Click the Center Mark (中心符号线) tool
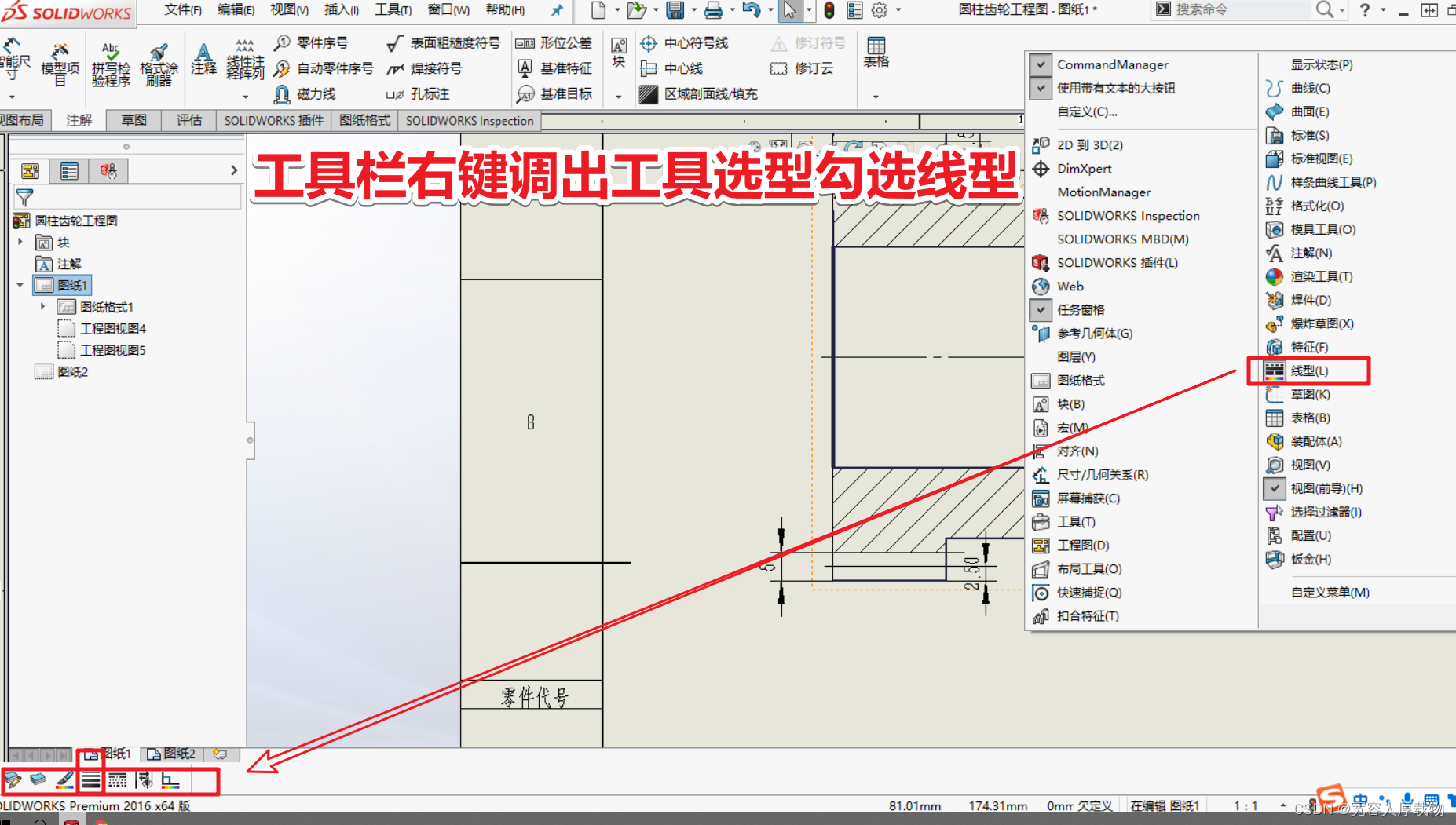 point(684,42)
